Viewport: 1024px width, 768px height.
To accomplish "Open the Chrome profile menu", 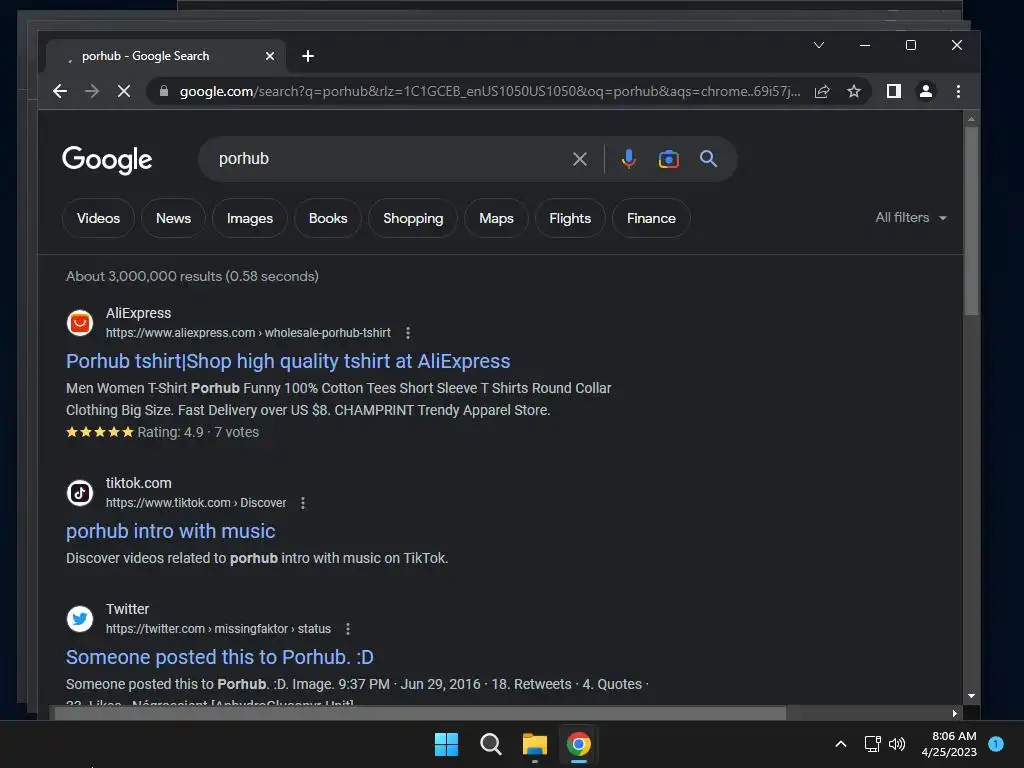I will [x=925, y=91].
